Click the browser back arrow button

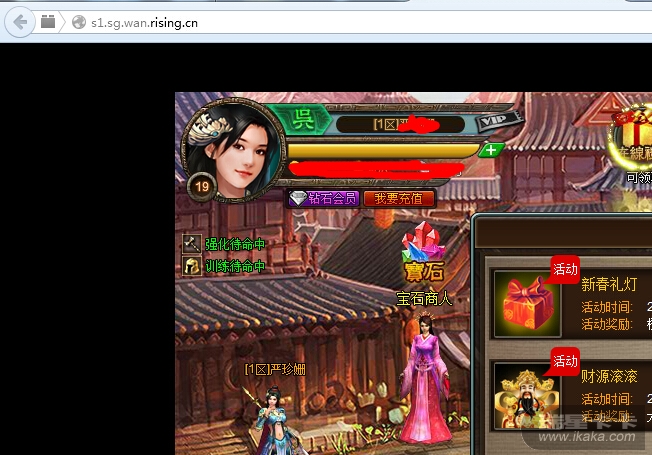[20, 22]
